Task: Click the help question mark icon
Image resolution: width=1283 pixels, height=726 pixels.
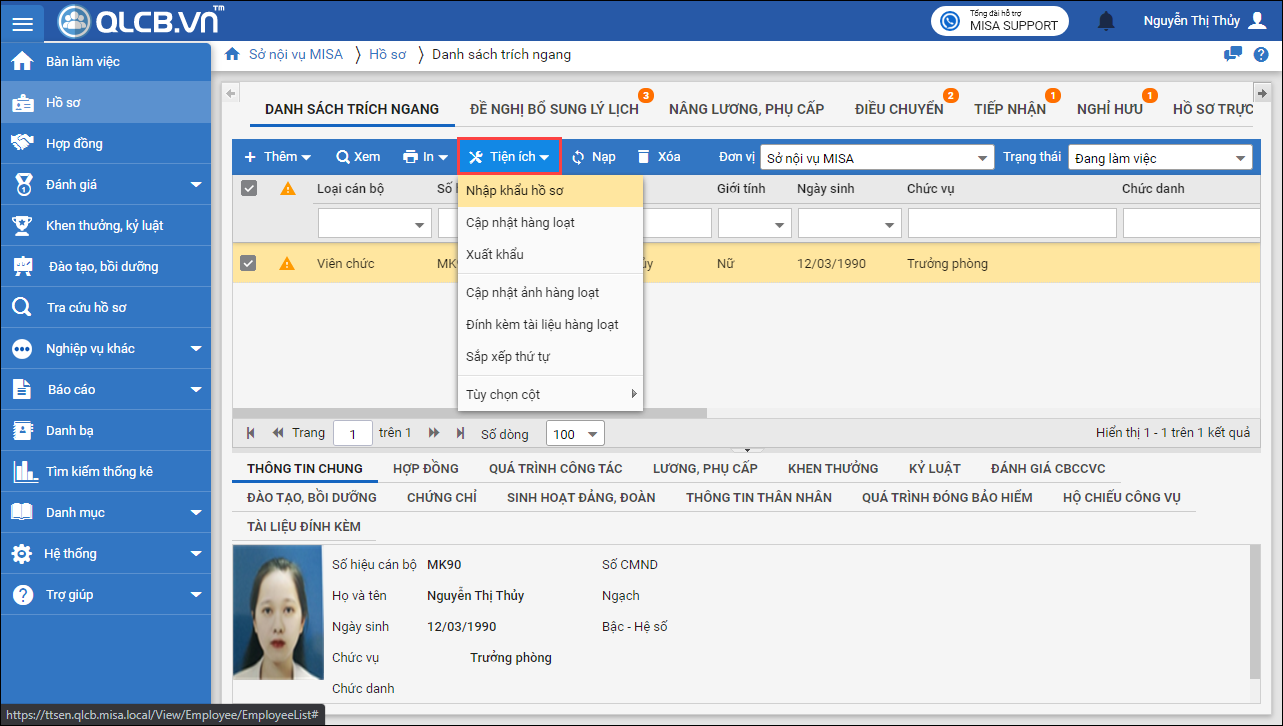Action: point(1261,55)
